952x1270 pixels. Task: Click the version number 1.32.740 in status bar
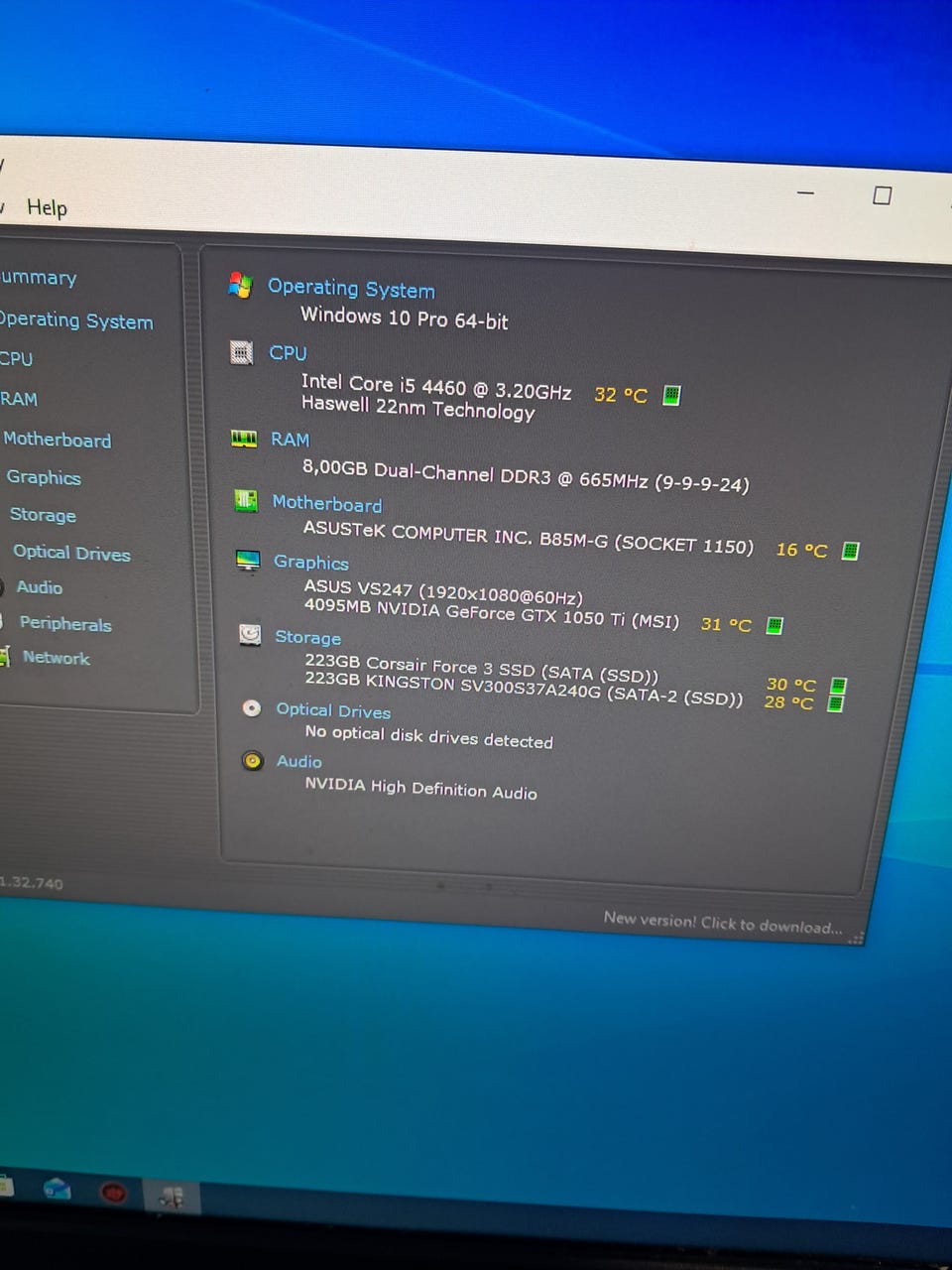(x=31, y=882)
